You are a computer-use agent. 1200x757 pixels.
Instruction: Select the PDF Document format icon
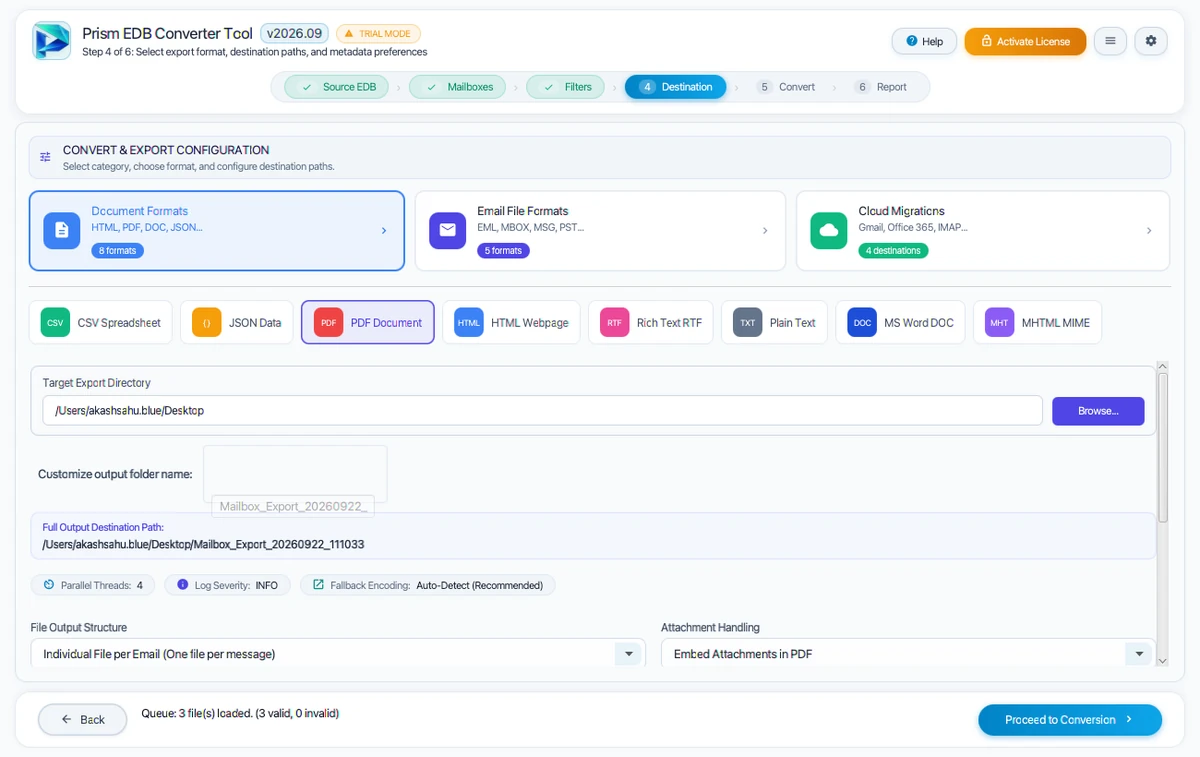pyautogui.click(x=328, y=323)
